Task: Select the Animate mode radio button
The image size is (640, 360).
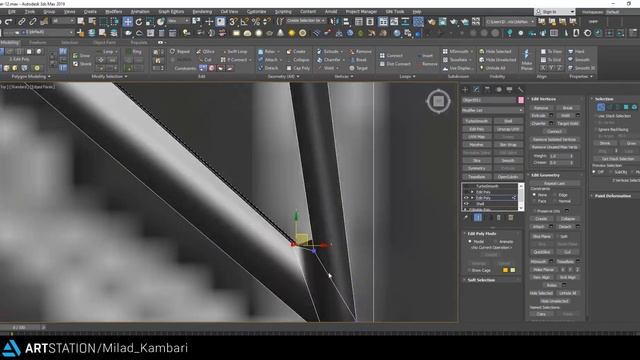Action: tap(496, 242)
